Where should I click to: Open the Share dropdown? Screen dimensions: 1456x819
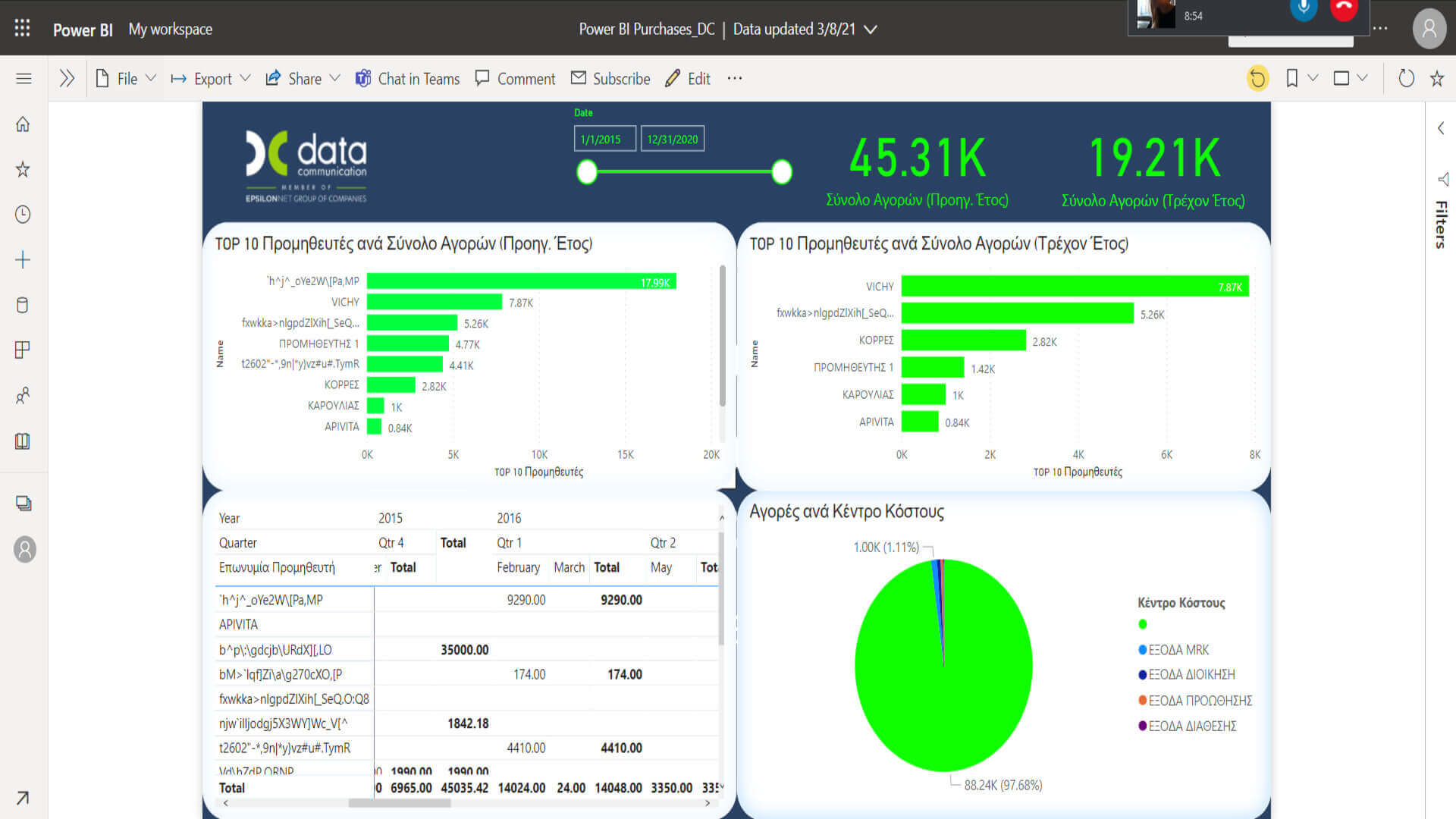pyautogui.click(x=303, y=78)
